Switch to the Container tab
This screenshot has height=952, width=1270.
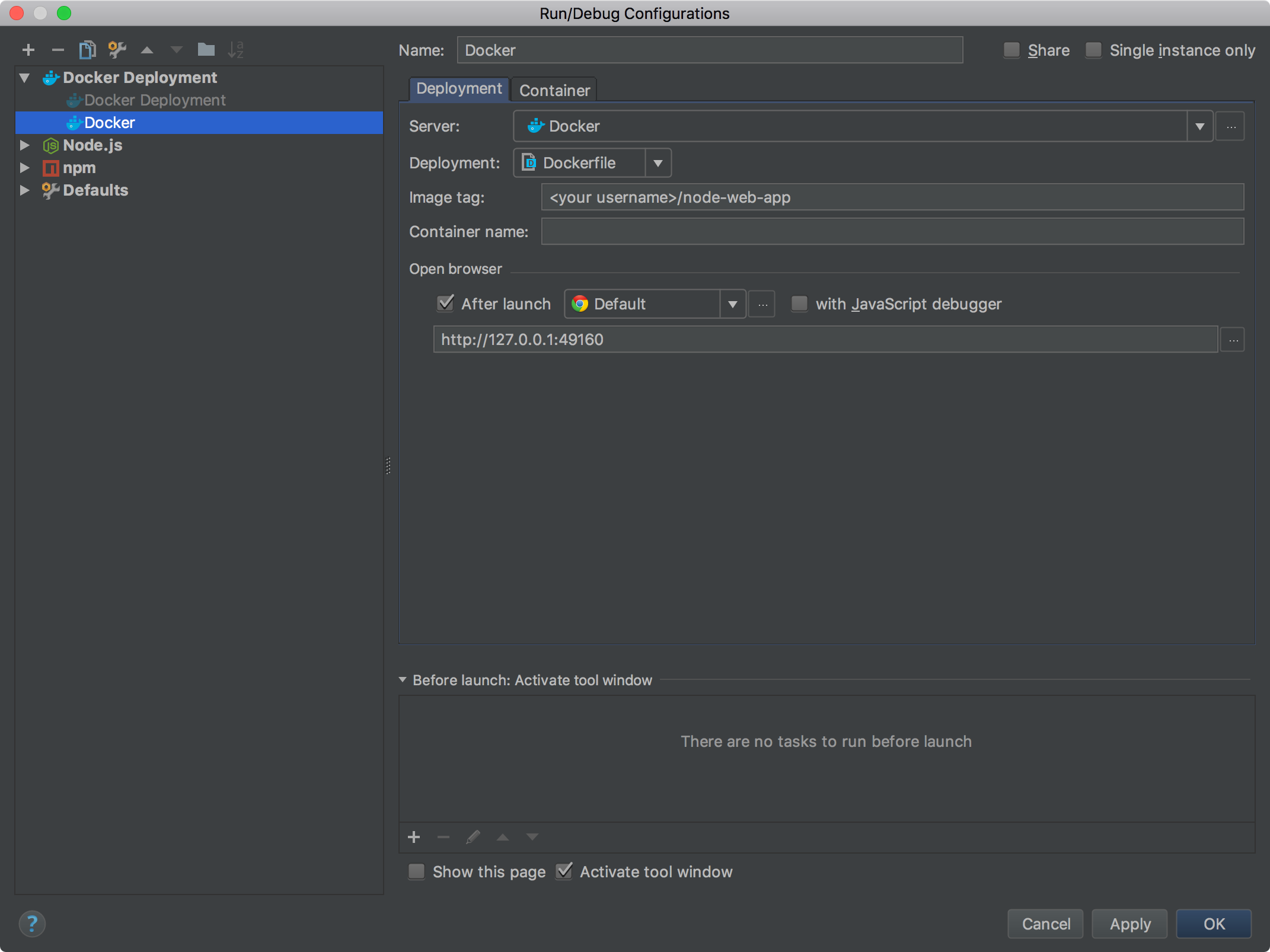pyautogui.click(x=554, y=90)
